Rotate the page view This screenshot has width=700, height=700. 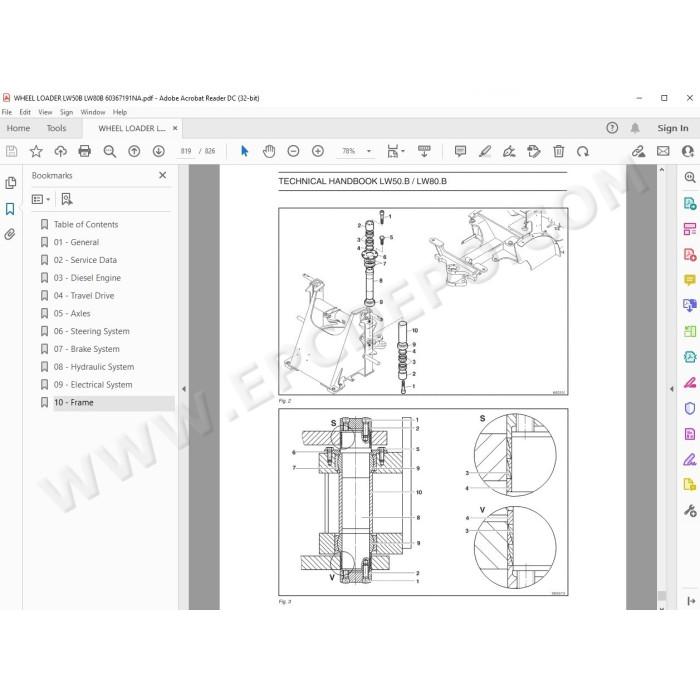tap(583, 151)
